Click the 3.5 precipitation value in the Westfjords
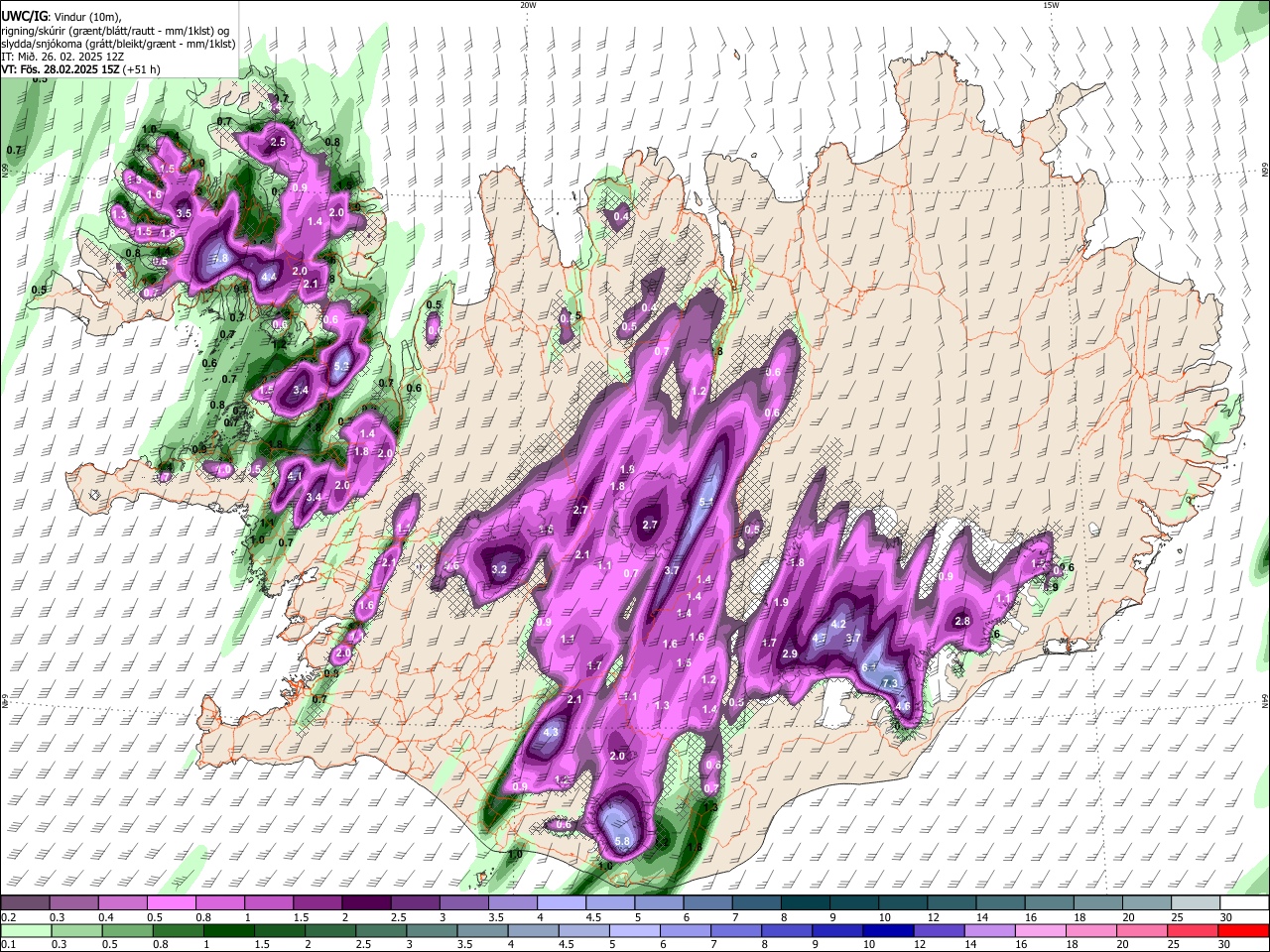This screenshot has width=1270, height=952. point(184,213)
